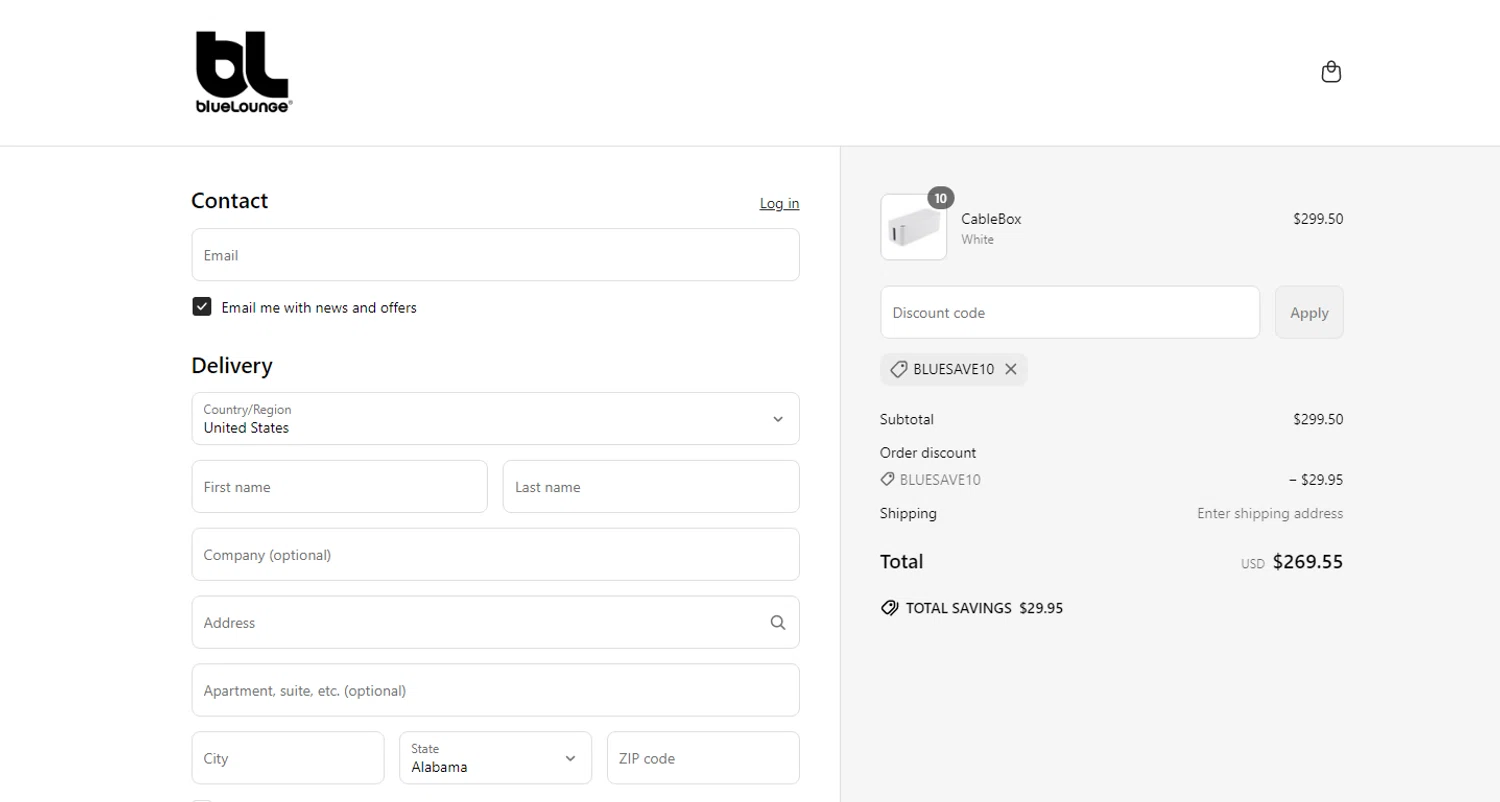Click the White variant label
The width and height of the screenshot is (1500, 802).
click(977, 240)
